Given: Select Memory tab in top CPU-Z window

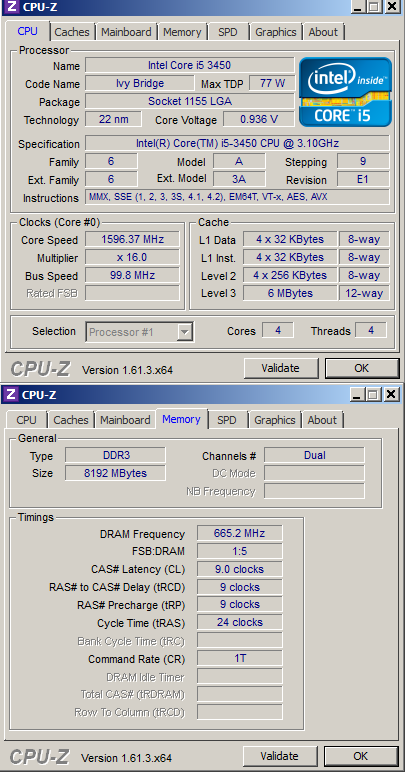Looking at the screenshot, I should (x=182, y=32).
